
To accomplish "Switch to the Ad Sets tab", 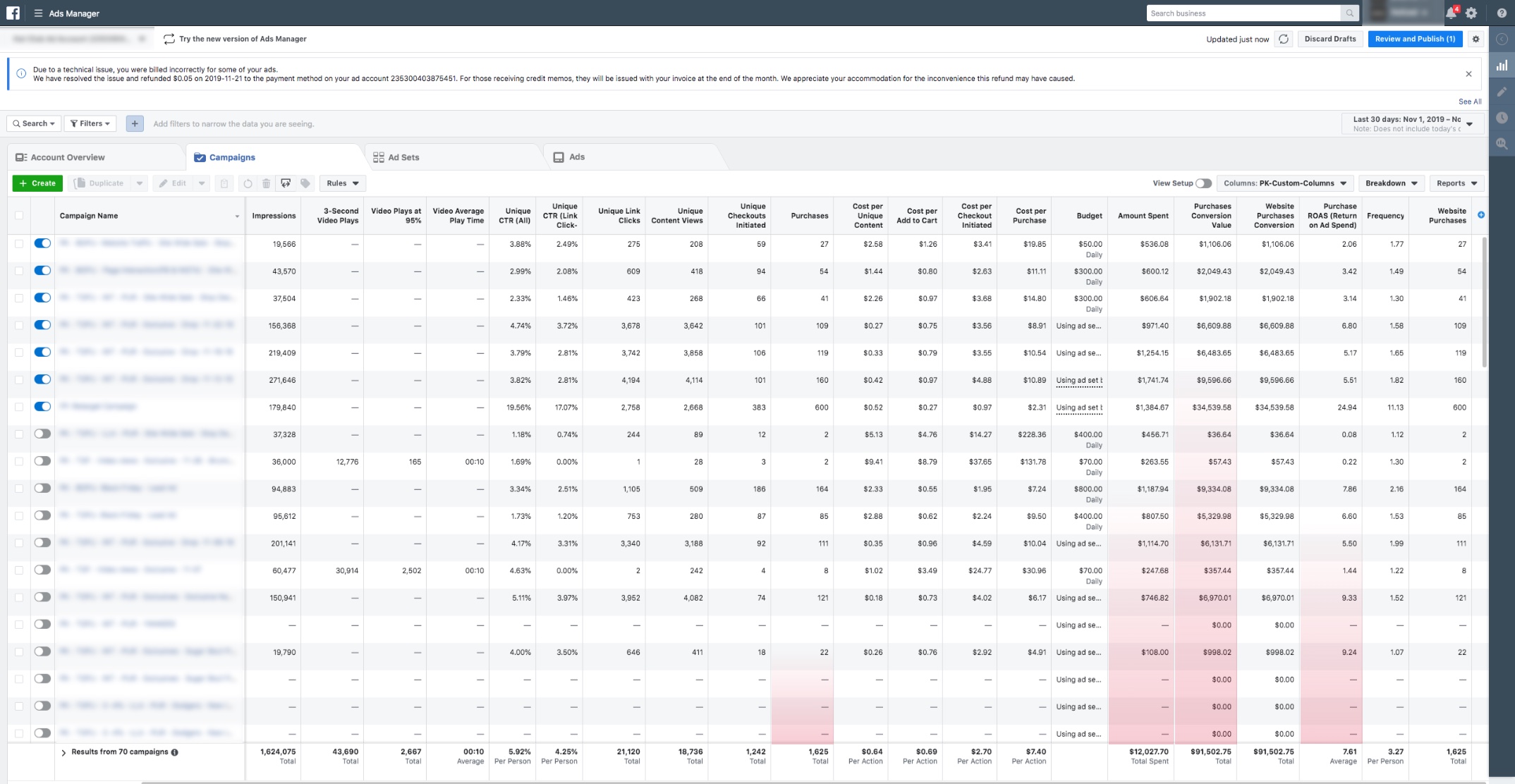I will [x=454, y=157].
